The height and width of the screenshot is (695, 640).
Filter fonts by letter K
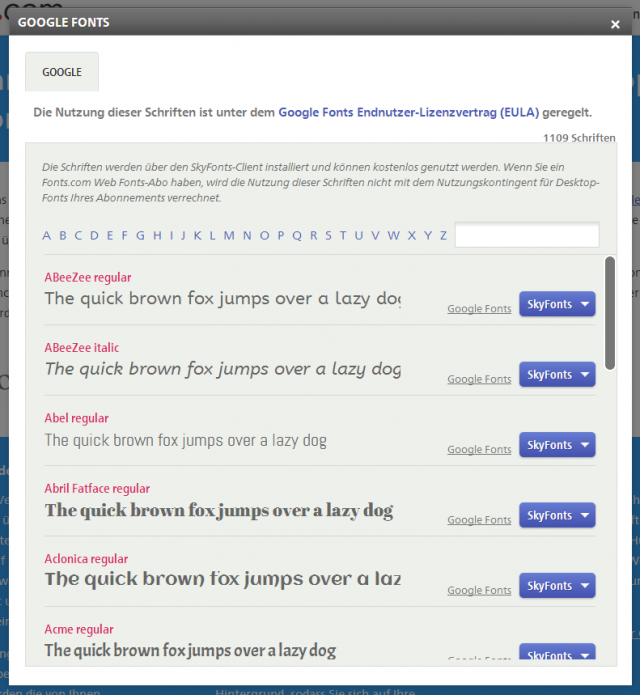[198, 235]
